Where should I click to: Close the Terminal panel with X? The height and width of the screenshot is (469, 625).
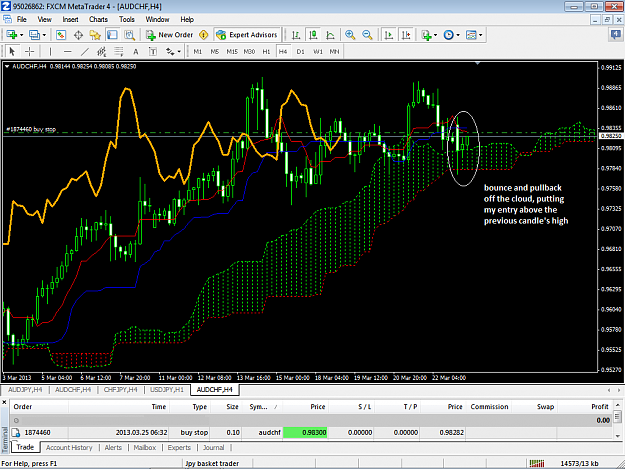pyautogui.click(x=4, y=402)
